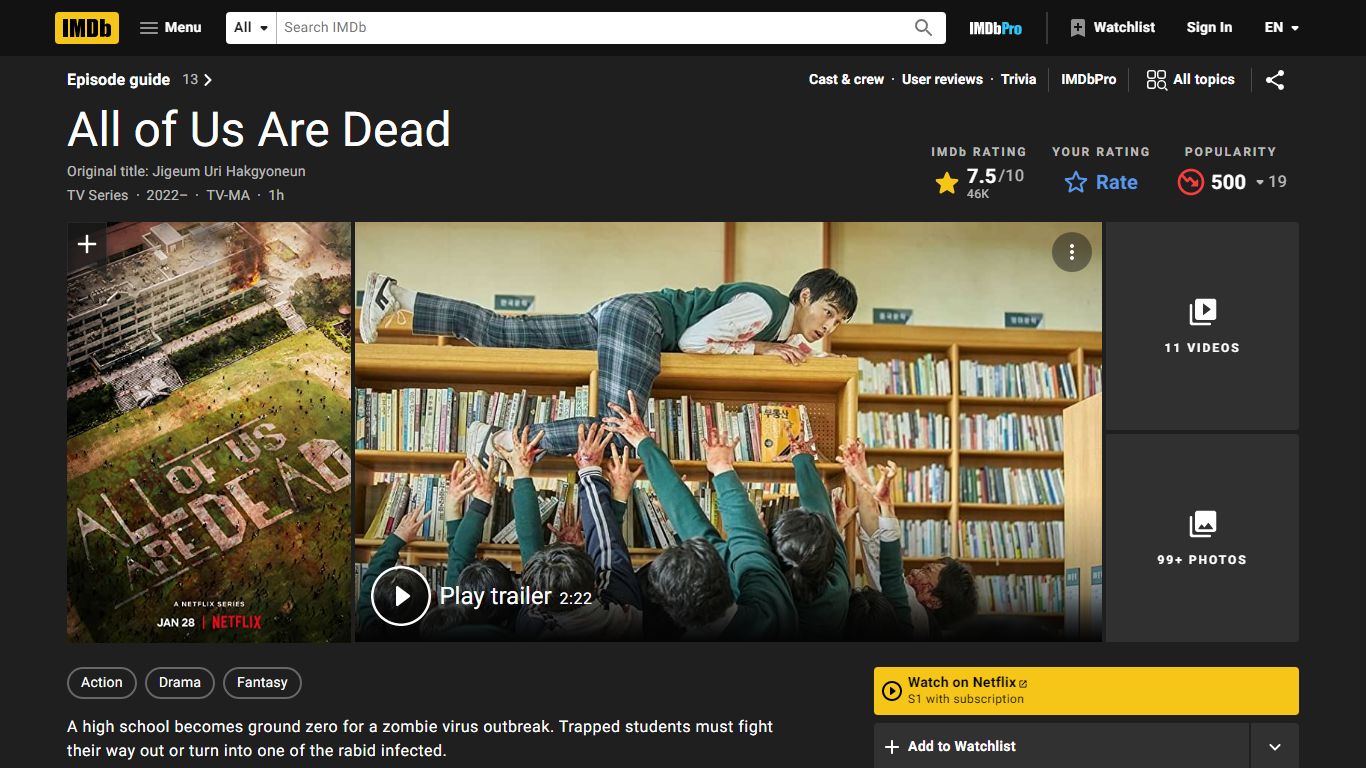
Task: Select the Action genre chip
Action: 102,682
